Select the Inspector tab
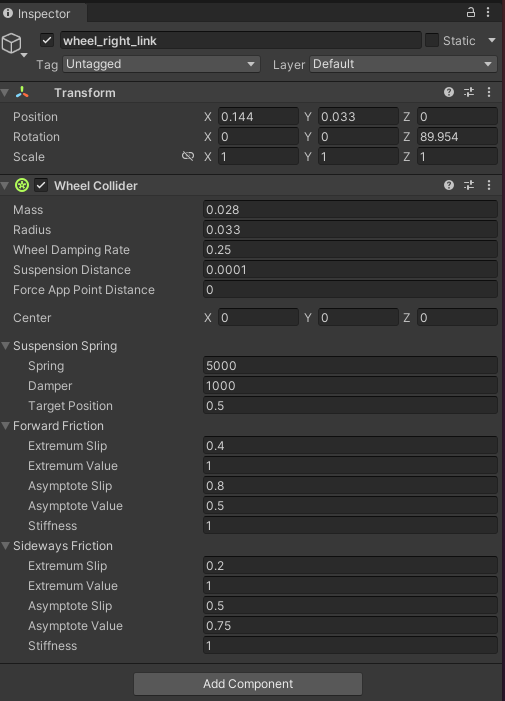This screenshot has height=701, width=505. (x=43, y=13)
